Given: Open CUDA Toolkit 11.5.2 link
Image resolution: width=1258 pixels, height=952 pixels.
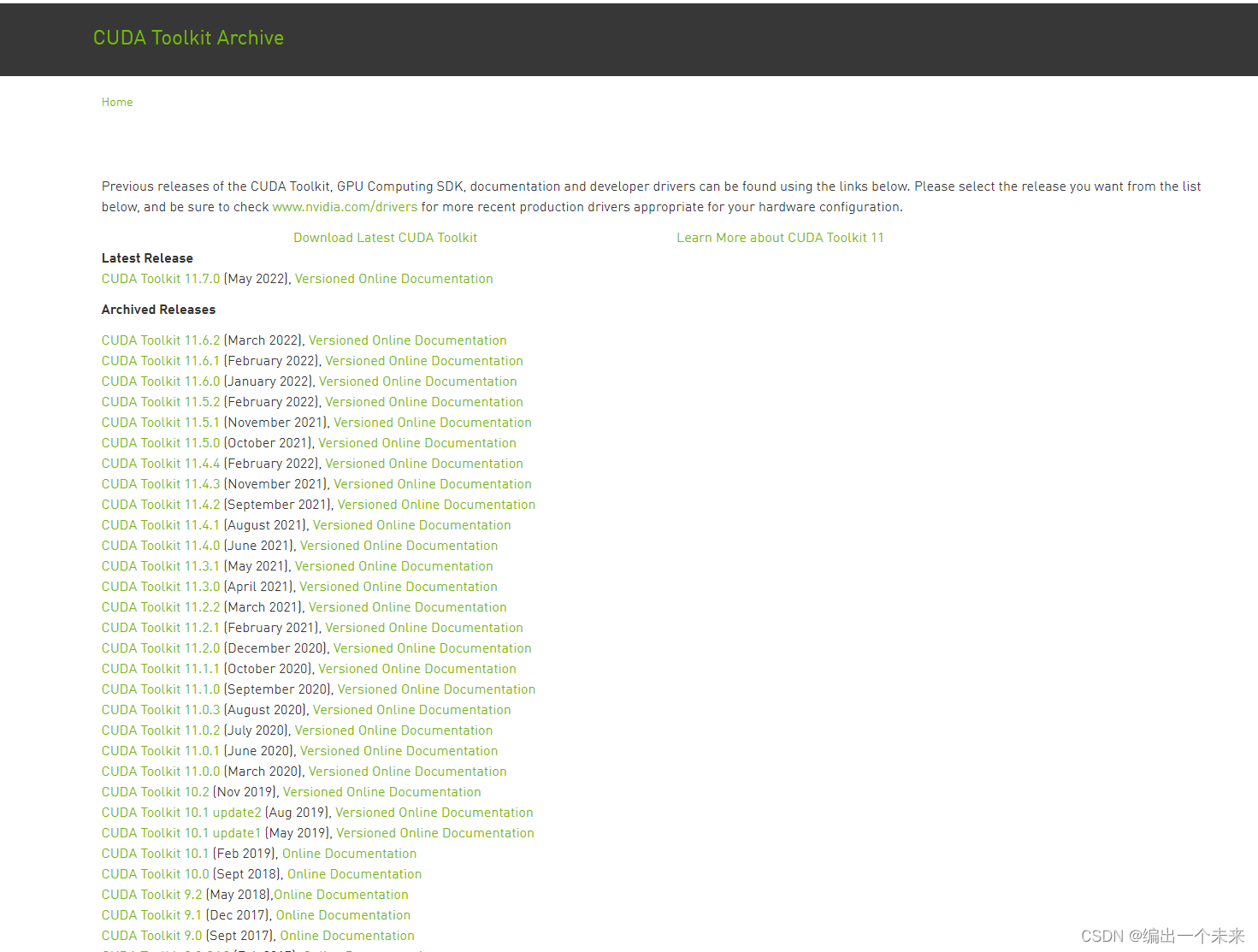Looking at the screenshot, I should click(x=161, y=402).
